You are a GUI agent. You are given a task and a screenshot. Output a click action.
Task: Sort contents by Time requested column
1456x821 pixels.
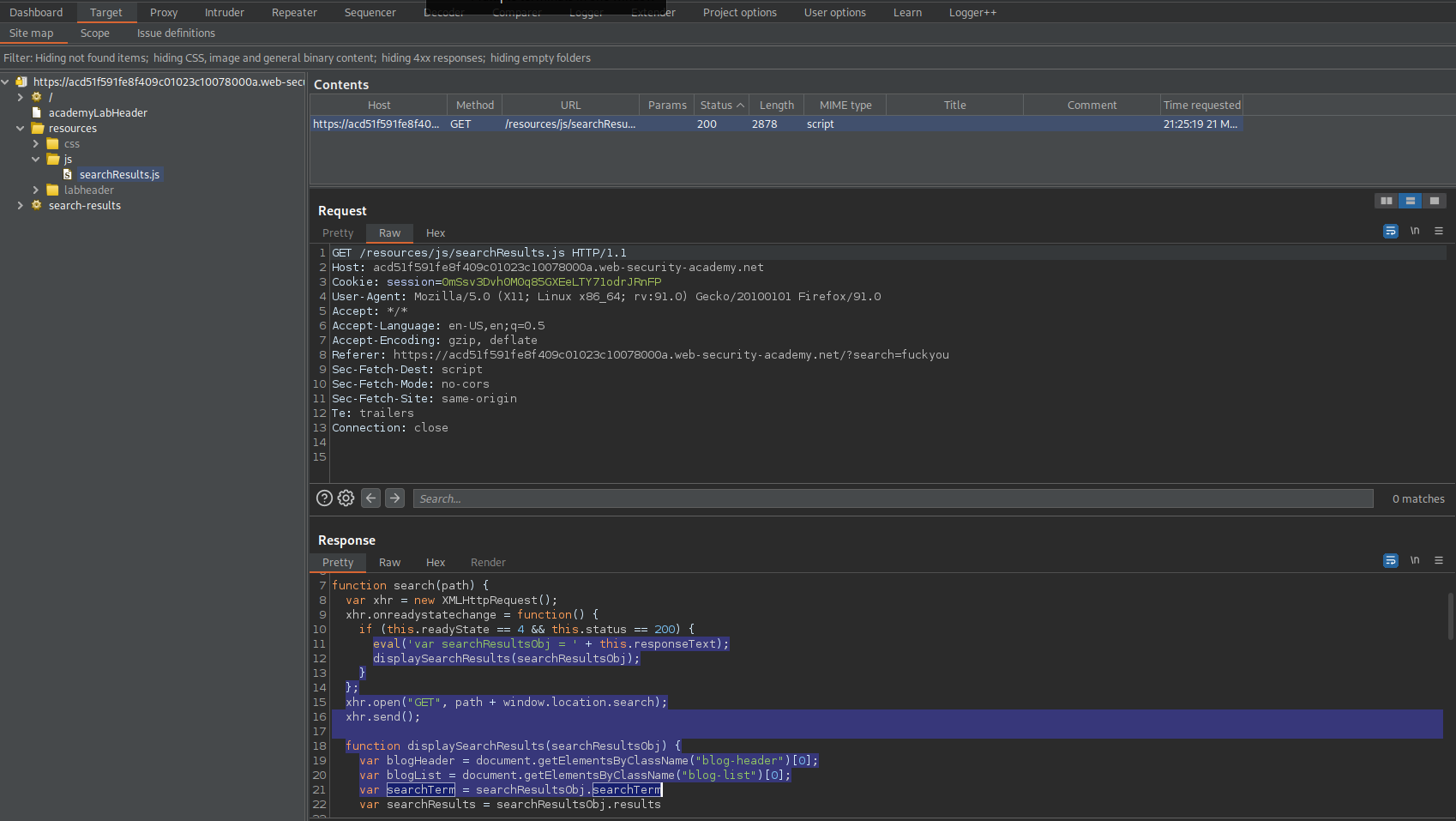tap(1202, 106)
